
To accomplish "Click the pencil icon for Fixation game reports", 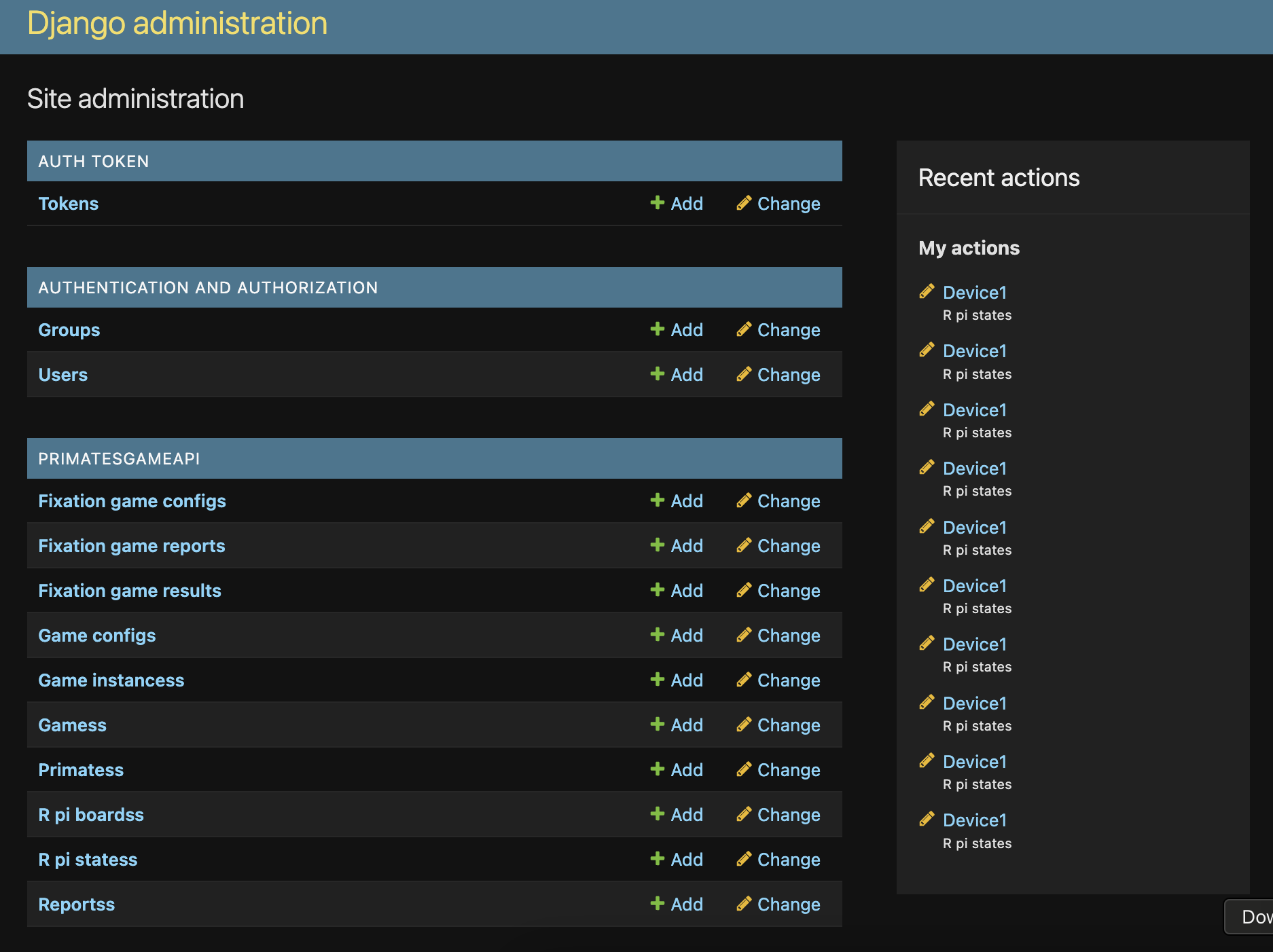I will [x=744, y=545].
